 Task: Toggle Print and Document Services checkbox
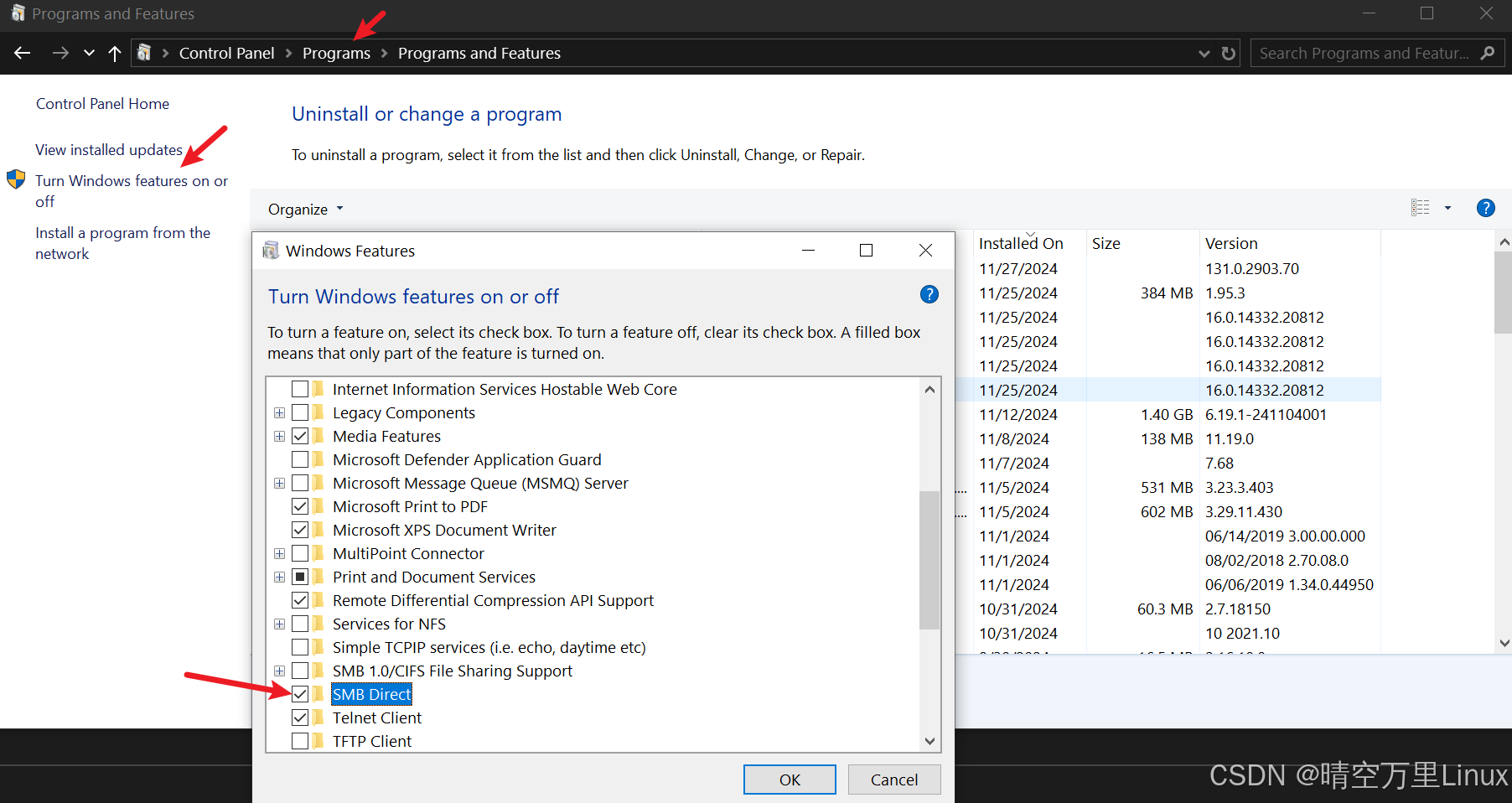pyautogui.click(x=300, y=577)
